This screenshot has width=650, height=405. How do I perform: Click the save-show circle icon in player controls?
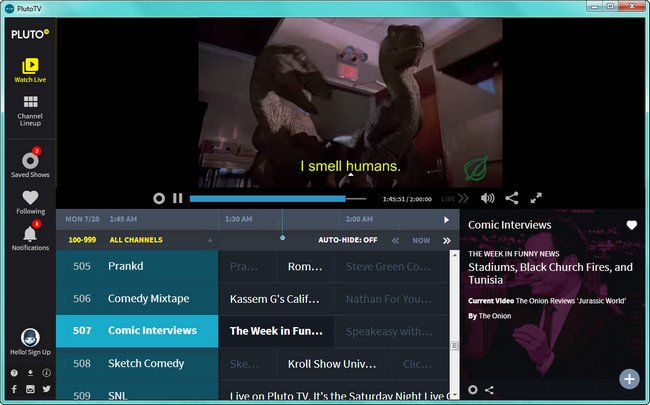point(159,199)
